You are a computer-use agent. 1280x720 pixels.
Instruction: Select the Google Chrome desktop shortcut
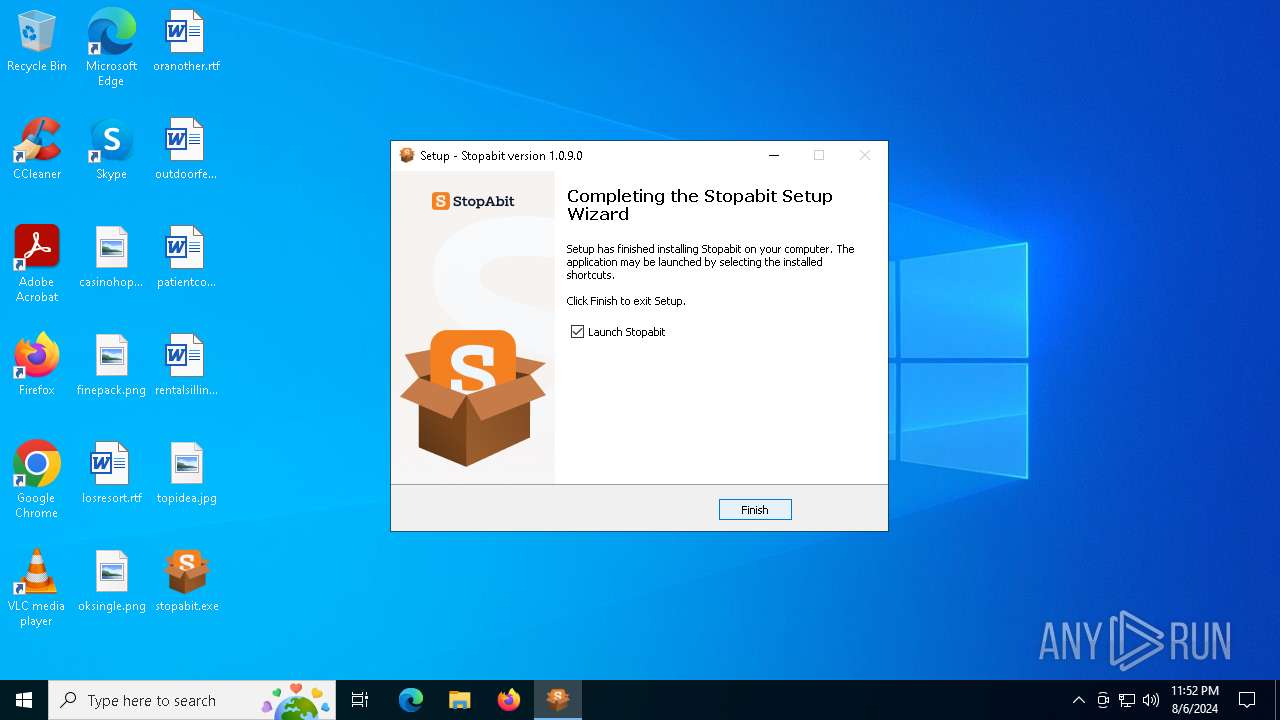[x=37, y=480]
